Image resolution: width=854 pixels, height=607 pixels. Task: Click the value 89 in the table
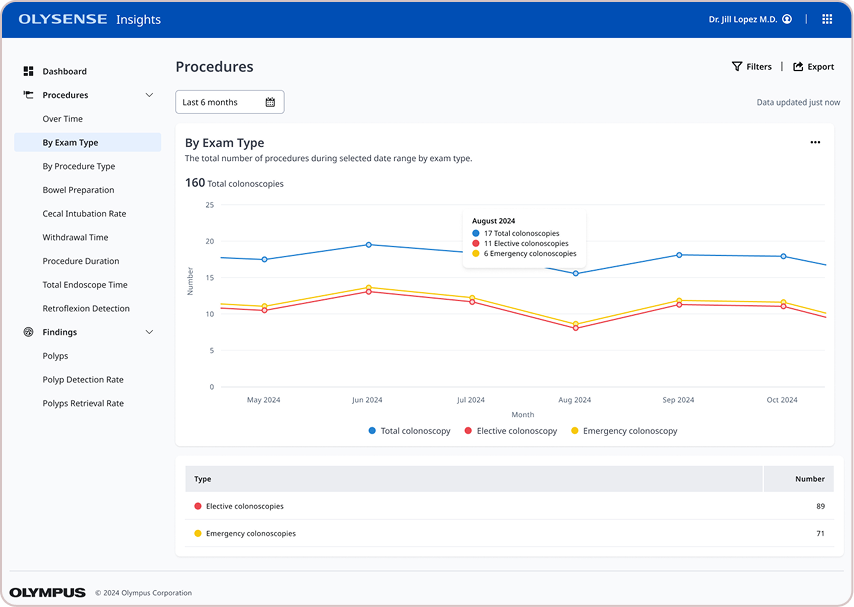(x=820, y=506)
